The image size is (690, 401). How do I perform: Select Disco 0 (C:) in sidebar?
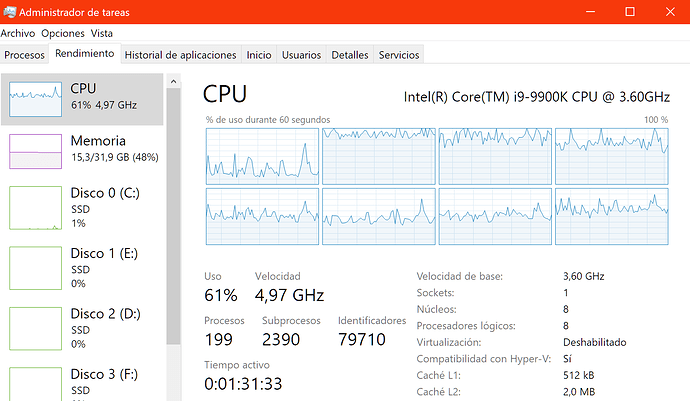[x=82, y=208]
